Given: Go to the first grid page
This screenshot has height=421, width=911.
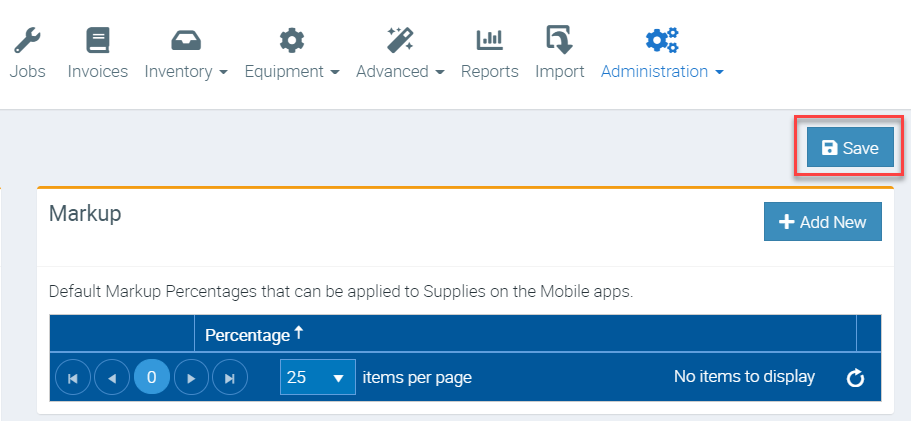Looking at the screenshot, I should click(x=73, y=378).
